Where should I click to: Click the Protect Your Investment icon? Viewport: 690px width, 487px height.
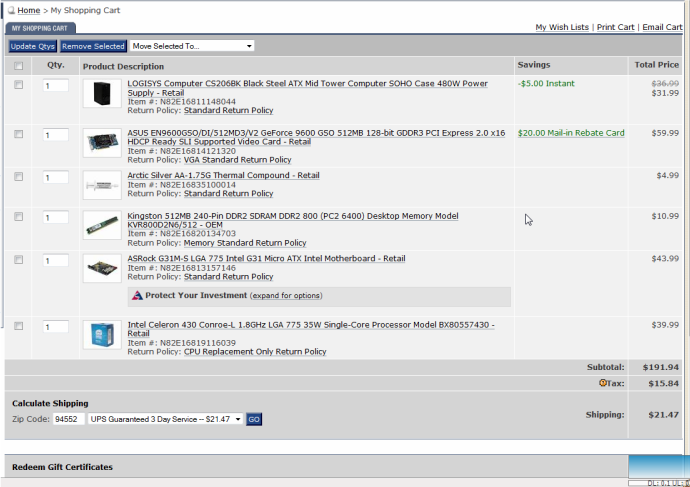click(137, 296)
